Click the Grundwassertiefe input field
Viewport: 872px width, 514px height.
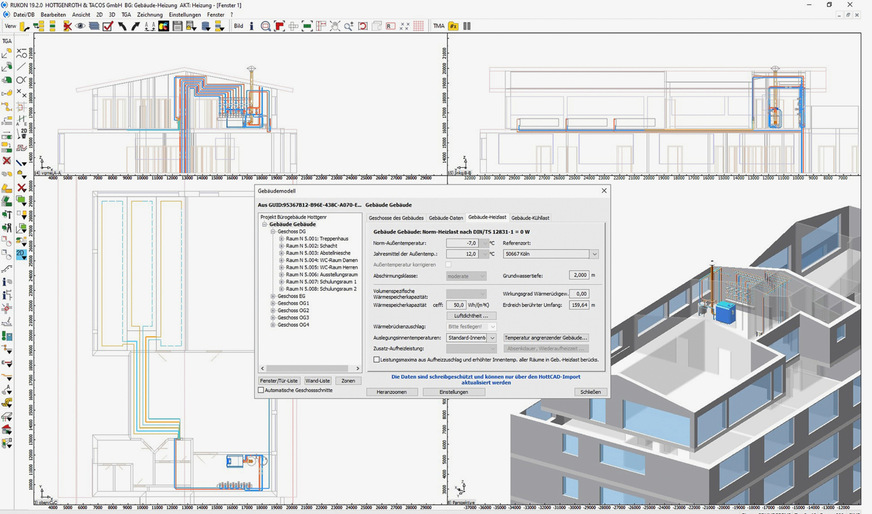click(x=579, y=275)
